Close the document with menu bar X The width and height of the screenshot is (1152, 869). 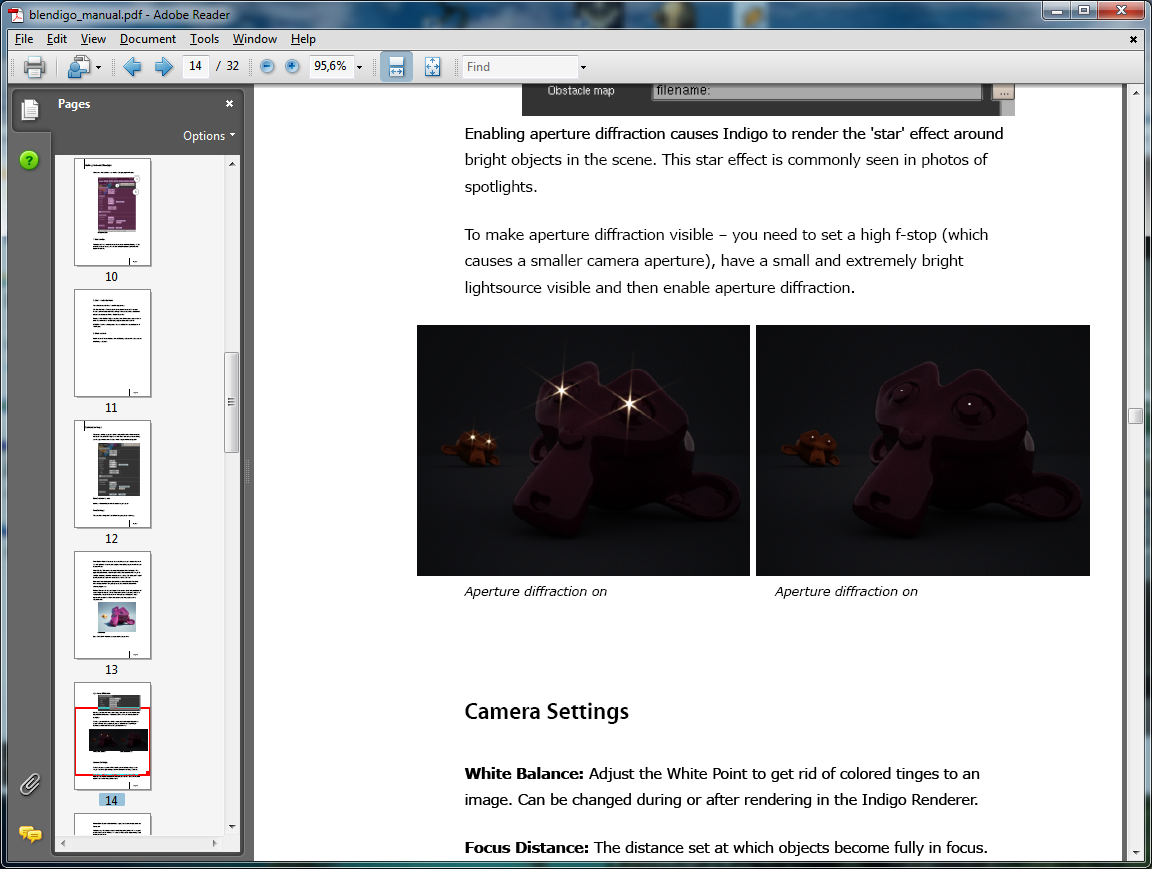coord(1133,40)
